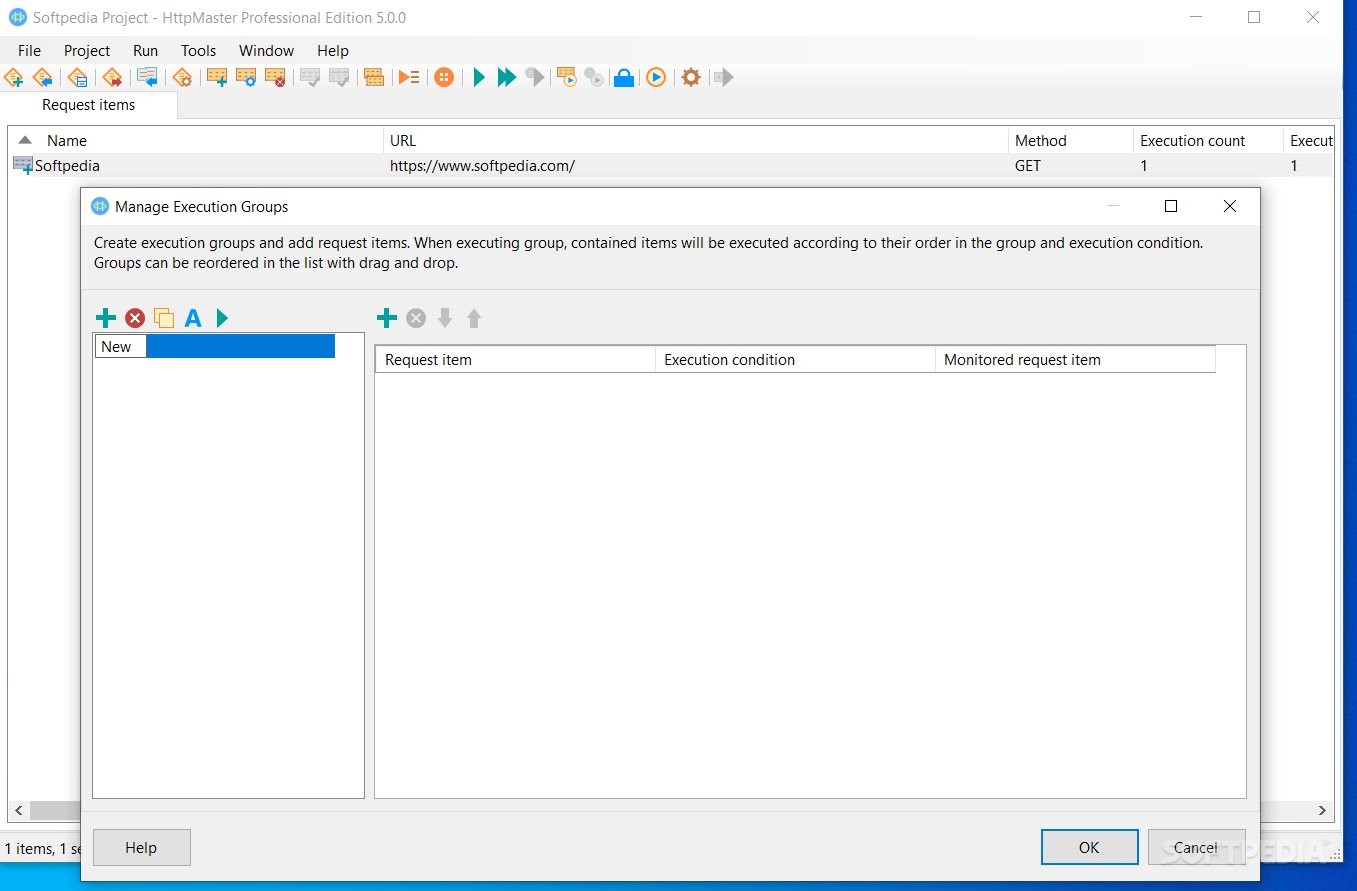Open the Help menu

pos(333,50)
